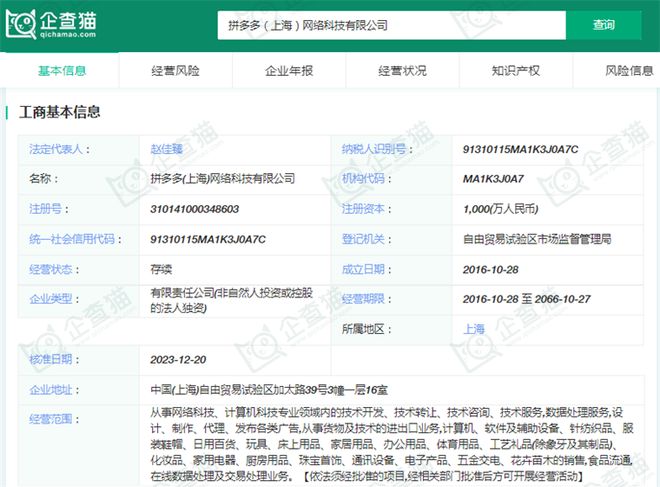Open the 经营风险 tab

click(176, 71)
